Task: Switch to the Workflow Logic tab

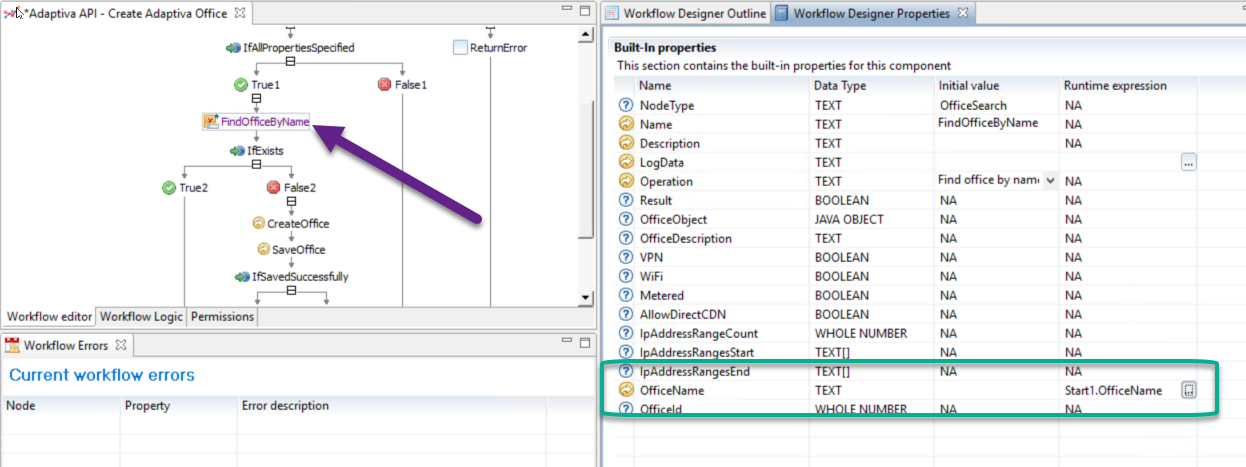Action: click(x=141, y=316)
